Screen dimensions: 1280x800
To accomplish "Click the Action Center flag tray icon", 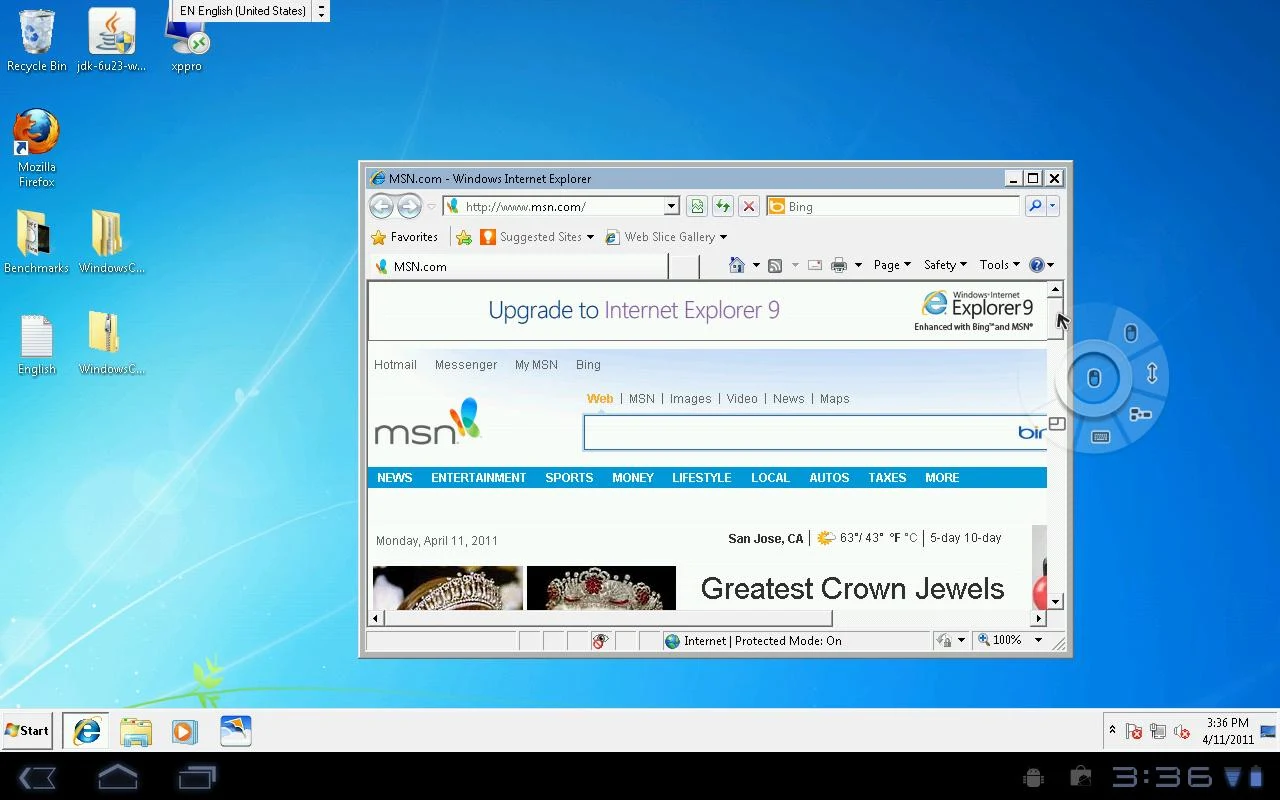I will 1134,732.
